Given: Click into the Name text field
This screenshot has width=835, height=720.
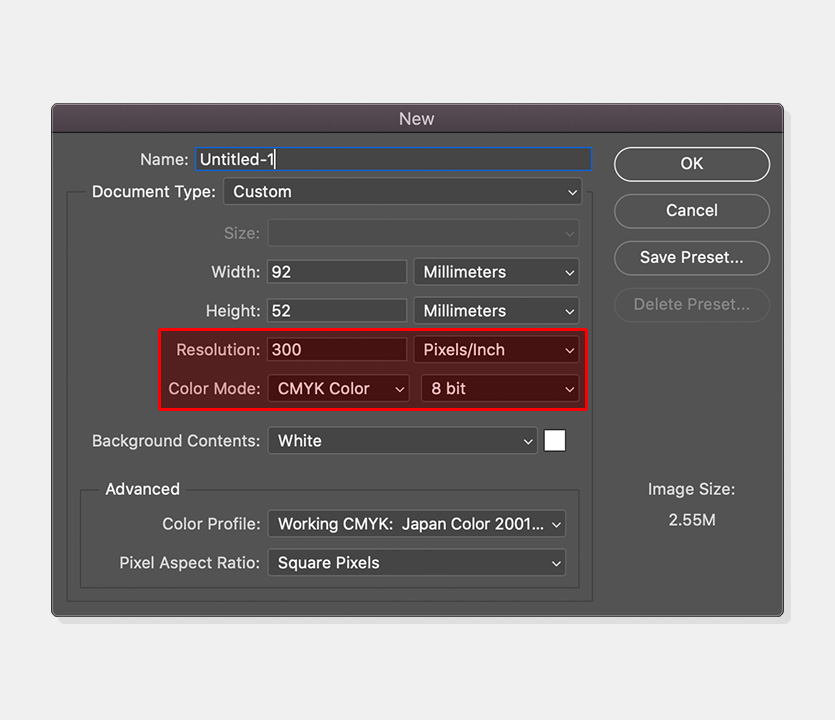Looking at the screenshot, I should tap(394, 159).
